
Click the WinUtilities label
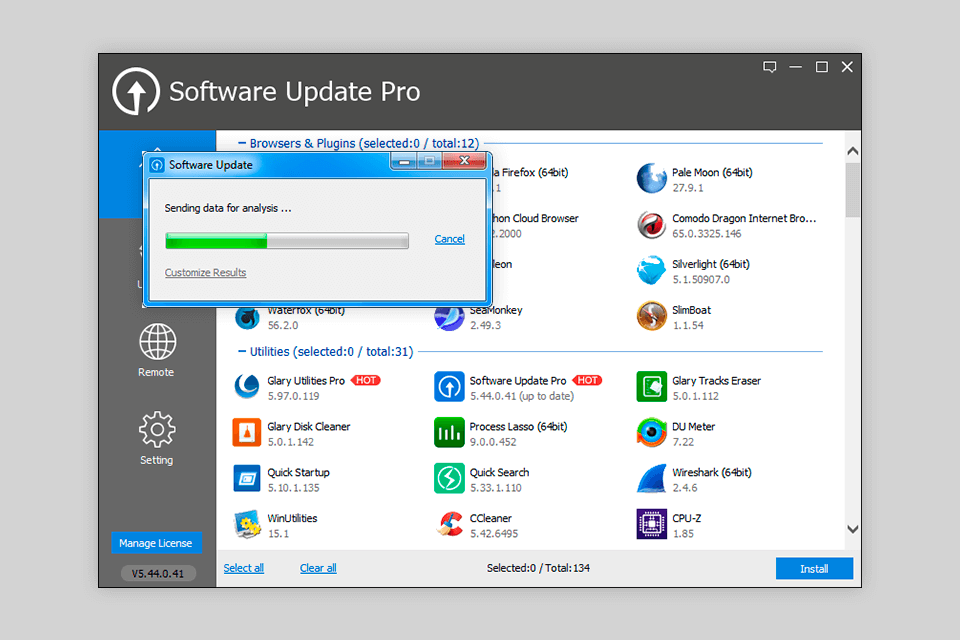(292, 519)
